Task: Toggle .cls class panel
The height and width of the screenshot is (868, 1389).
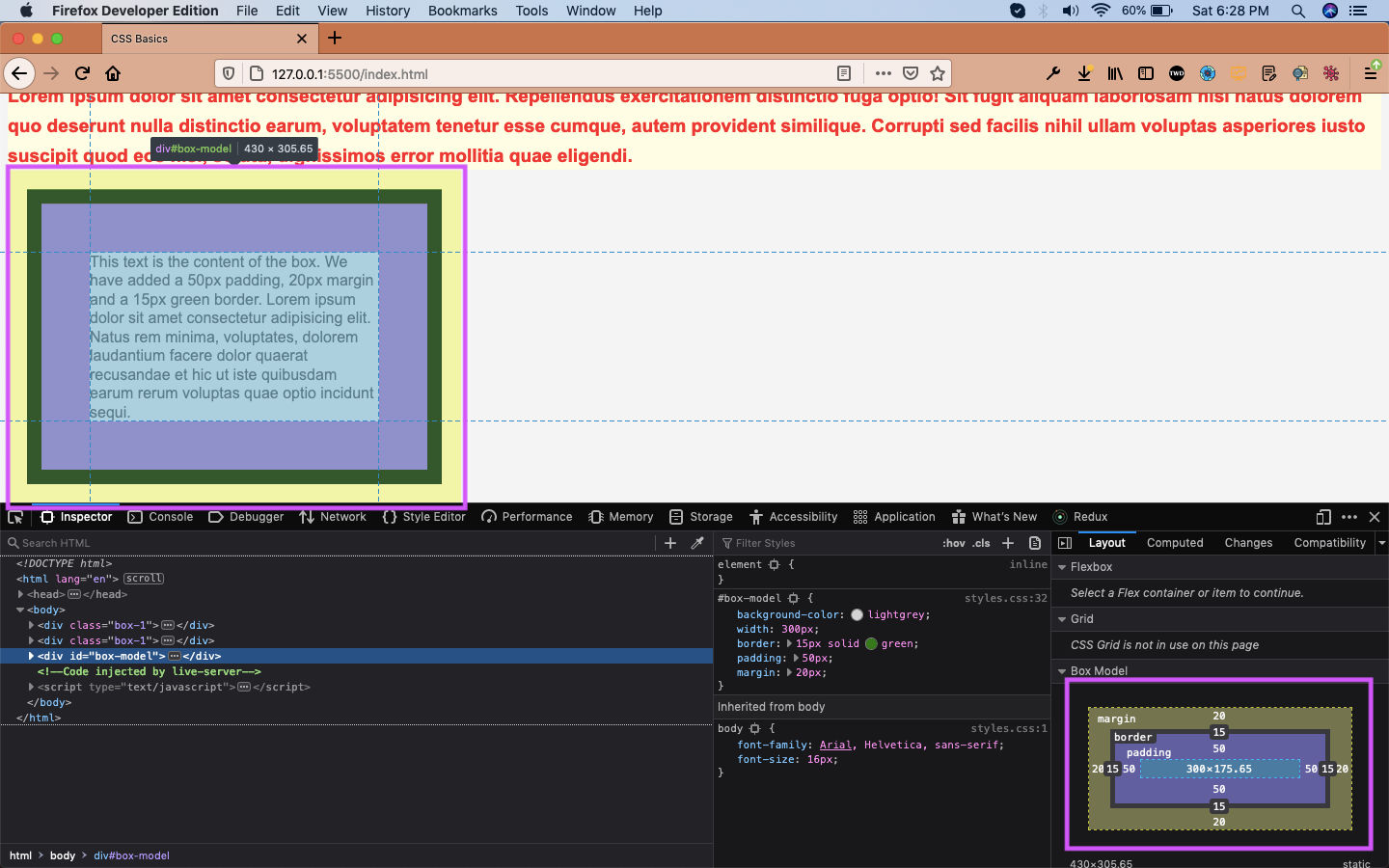Action: coord(981,543)
